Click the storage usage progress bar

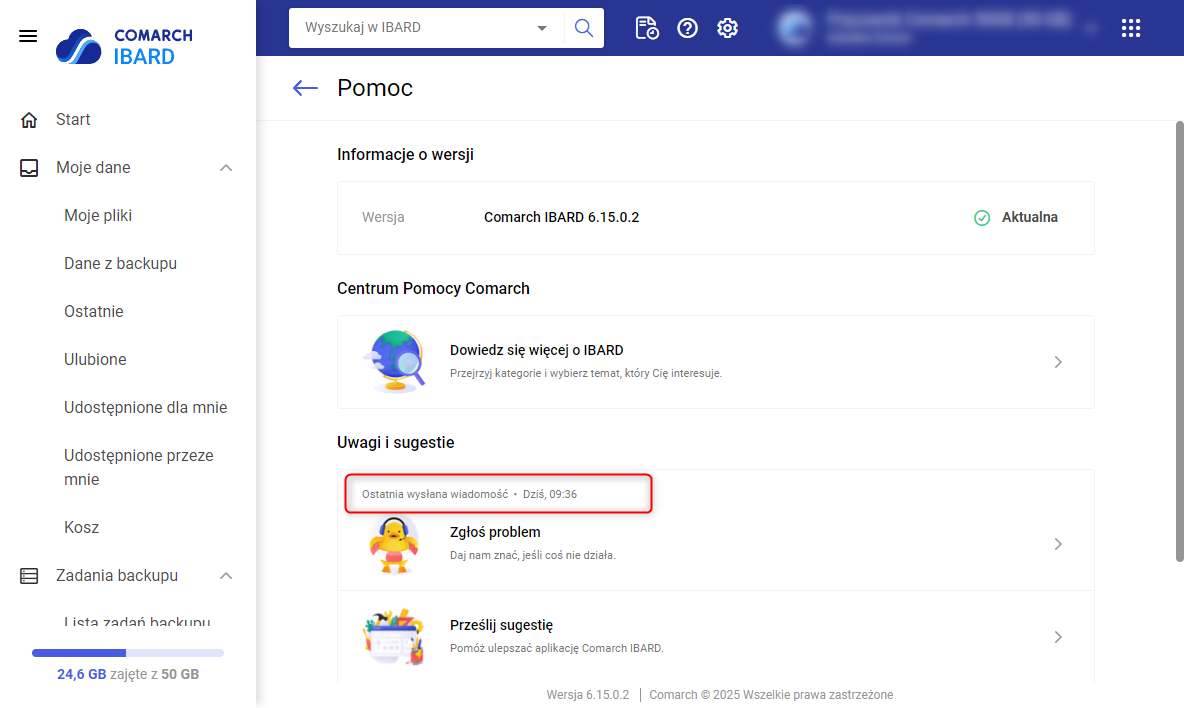coord(128,653)
